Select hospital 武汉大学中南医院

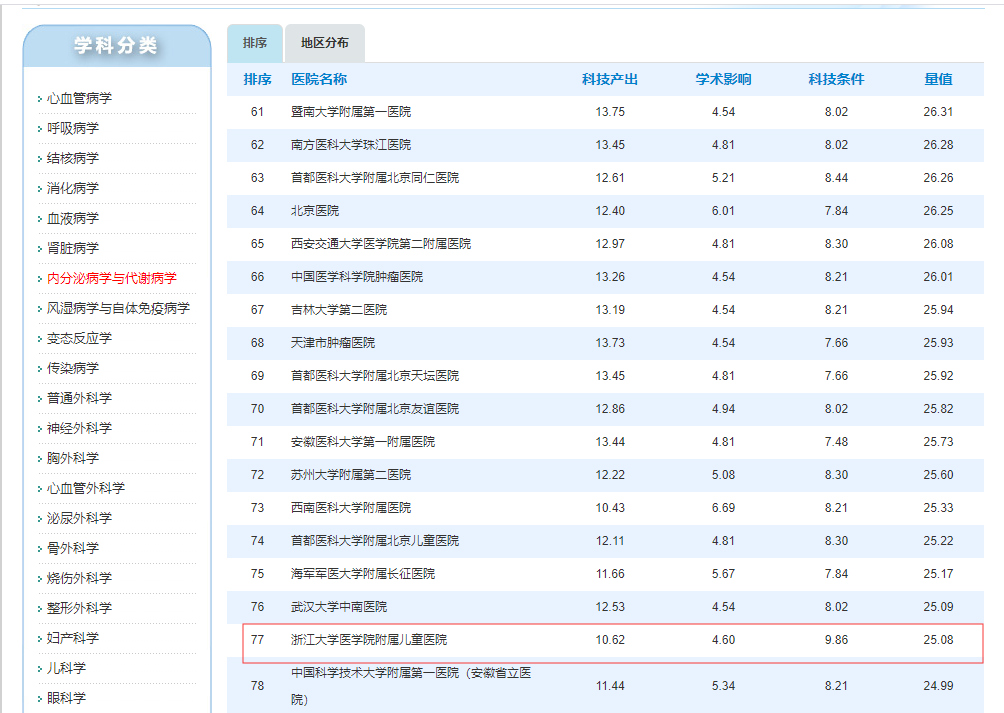[339, 607]
